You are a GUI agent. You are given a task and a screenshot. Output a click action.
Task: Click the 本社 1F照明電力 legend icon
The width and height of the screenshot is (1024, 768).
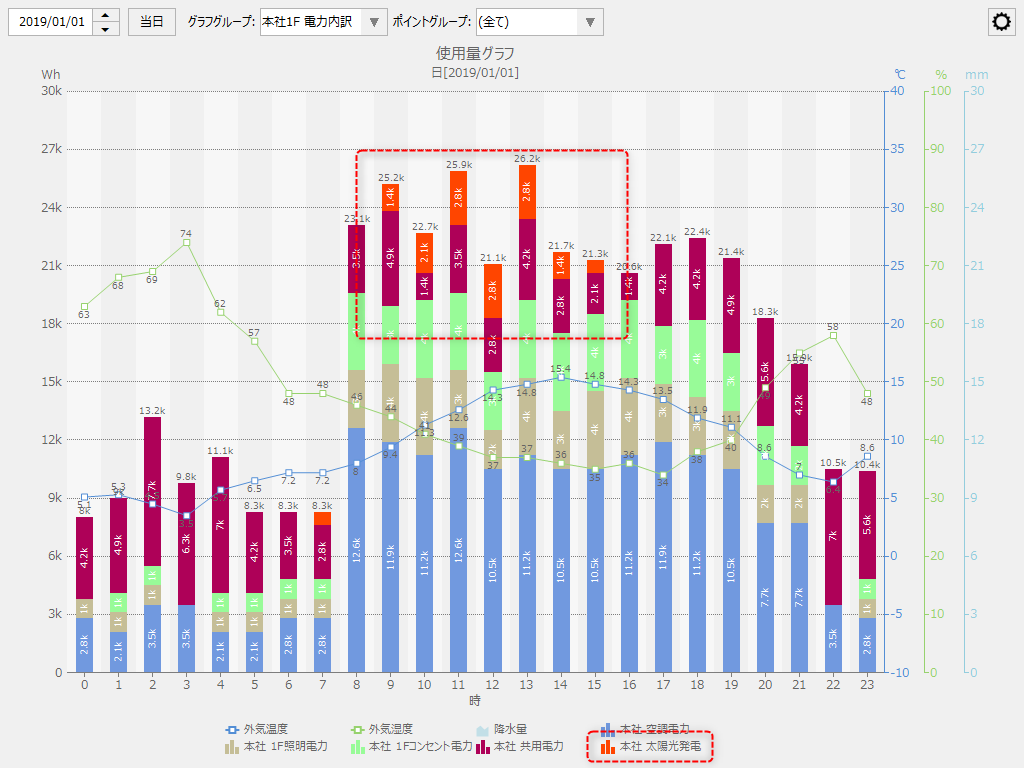click(230, 746)
